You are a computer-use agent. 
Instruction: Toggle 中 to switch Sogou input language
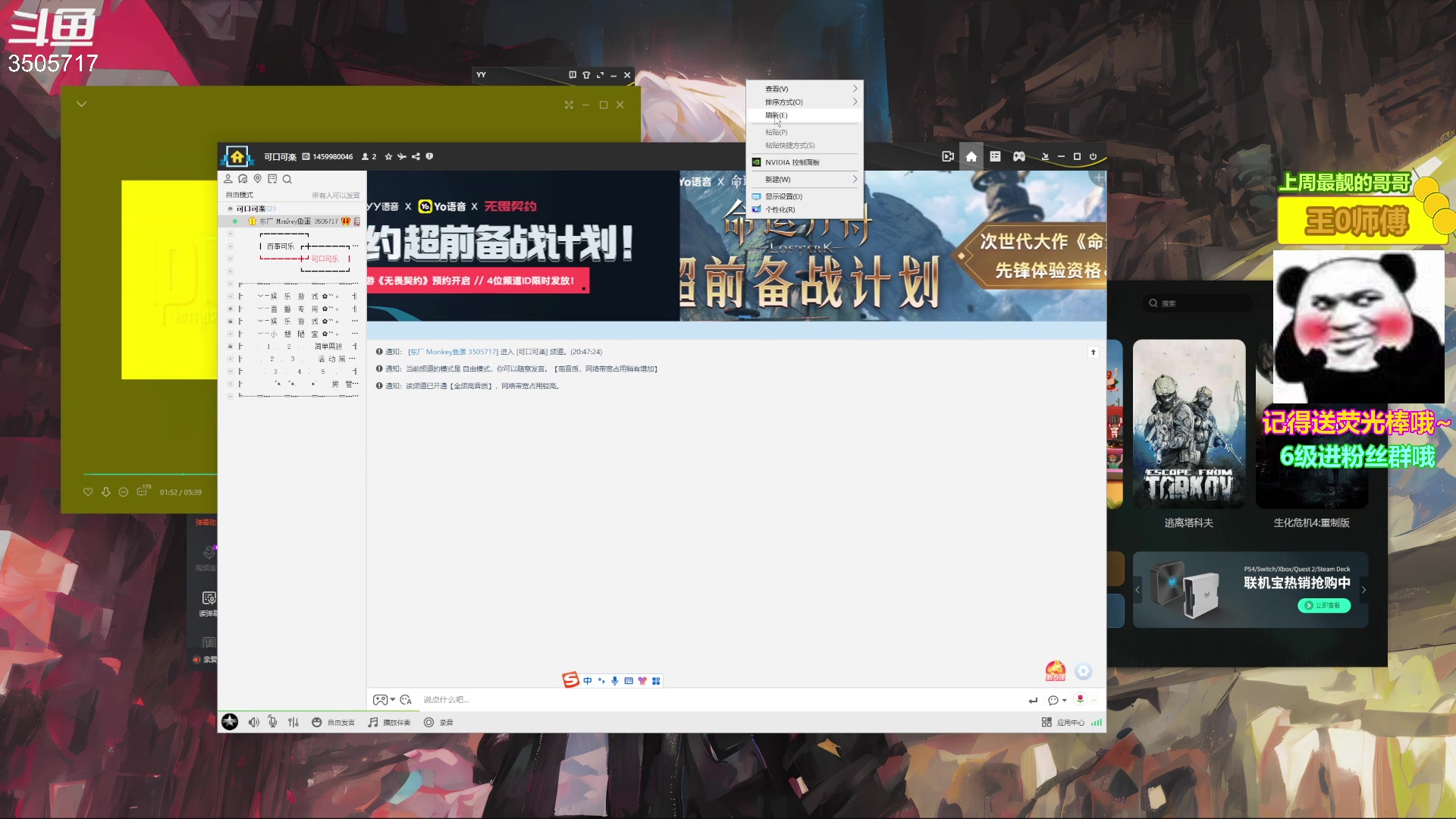point(588,680)
